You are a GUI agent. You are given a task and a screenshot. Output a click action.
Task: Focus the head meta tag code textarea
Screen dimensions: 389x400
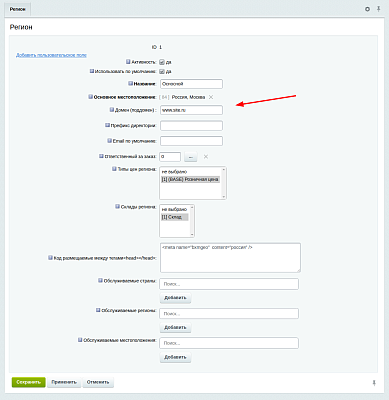[230, 258]
